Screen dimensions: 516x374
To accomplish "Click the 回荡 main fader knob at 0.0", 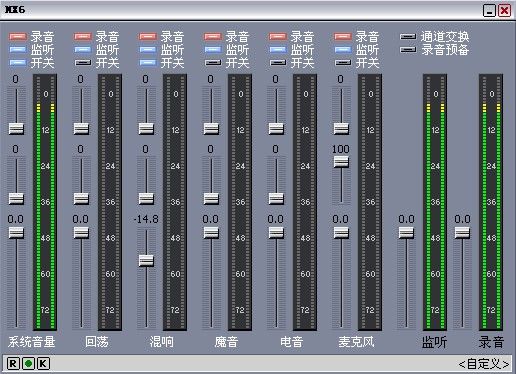I will 81,232.
